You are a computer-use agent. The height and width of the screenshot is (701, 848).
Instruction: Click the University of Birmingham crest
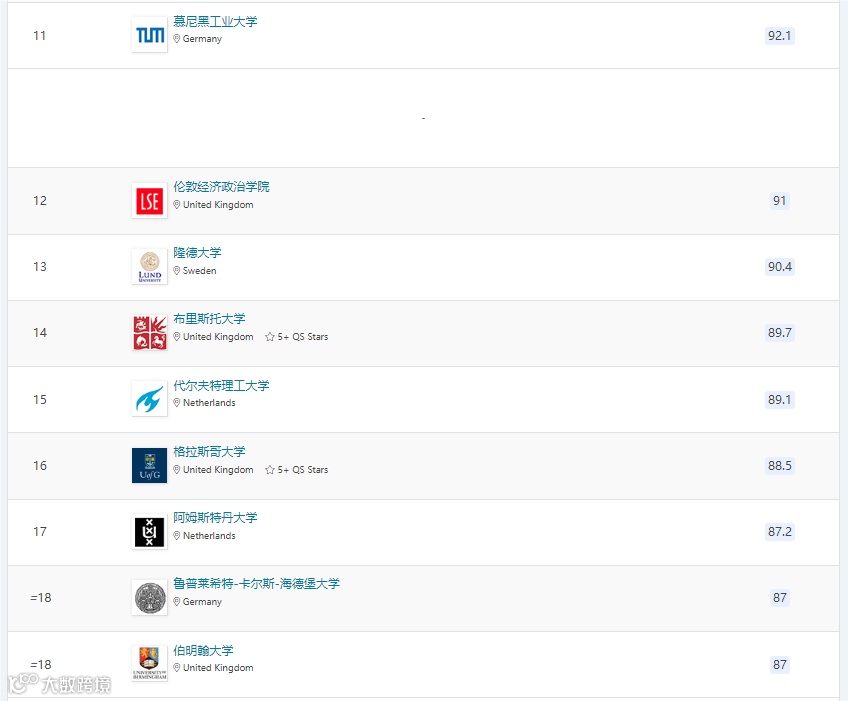point(149,663)
